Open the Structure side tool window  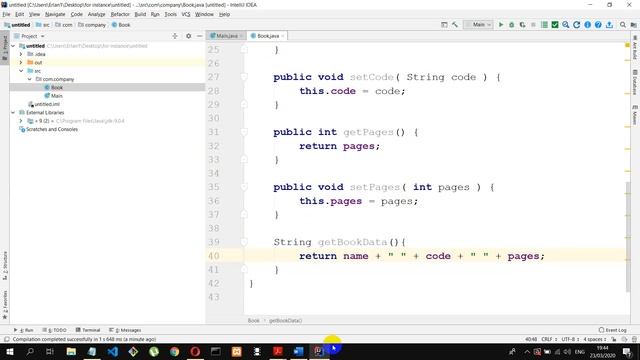(5, 265)
